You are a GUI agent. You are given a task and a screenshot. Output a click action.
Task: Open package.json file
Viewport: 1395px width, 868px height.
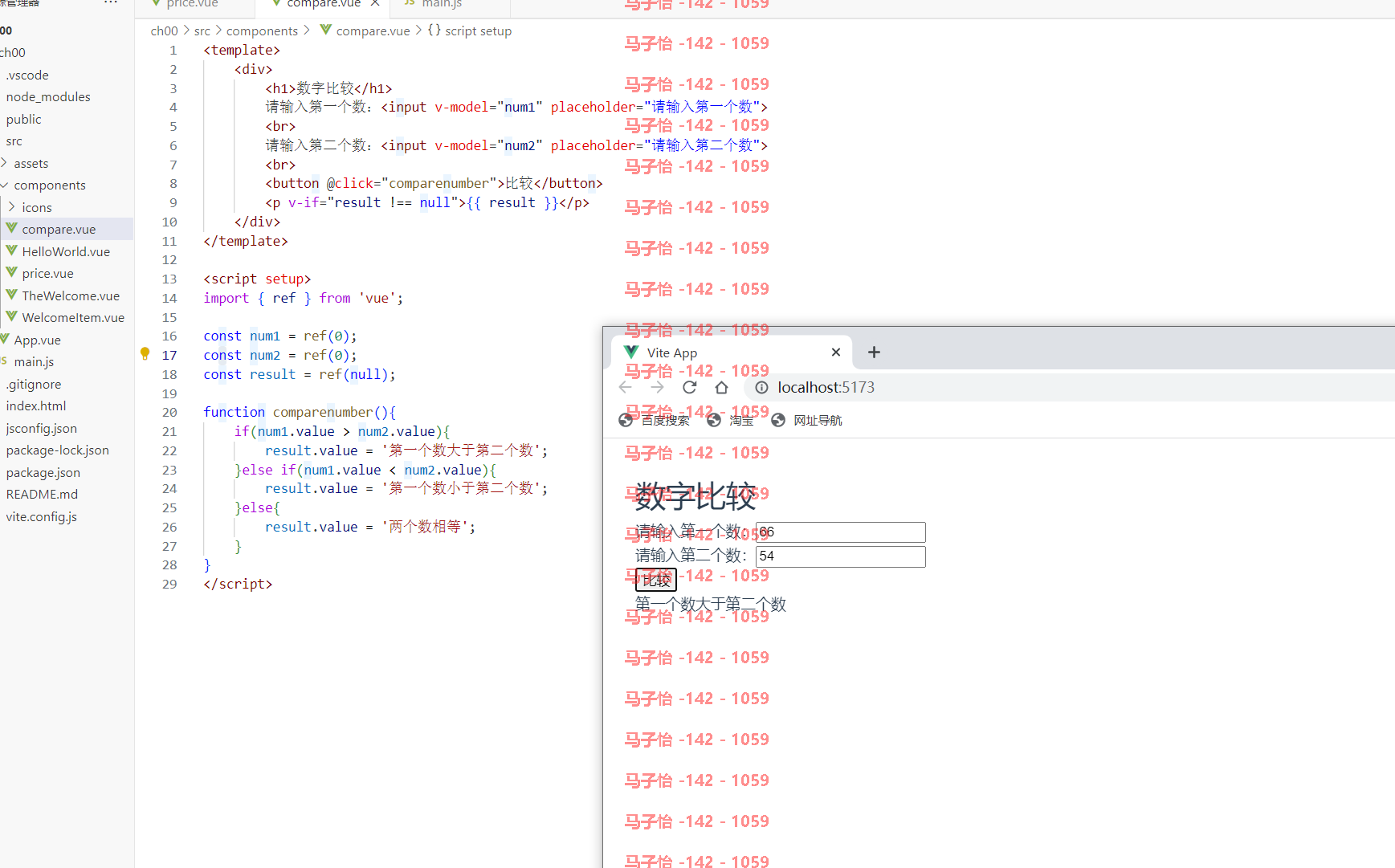(x=43, y=472)
